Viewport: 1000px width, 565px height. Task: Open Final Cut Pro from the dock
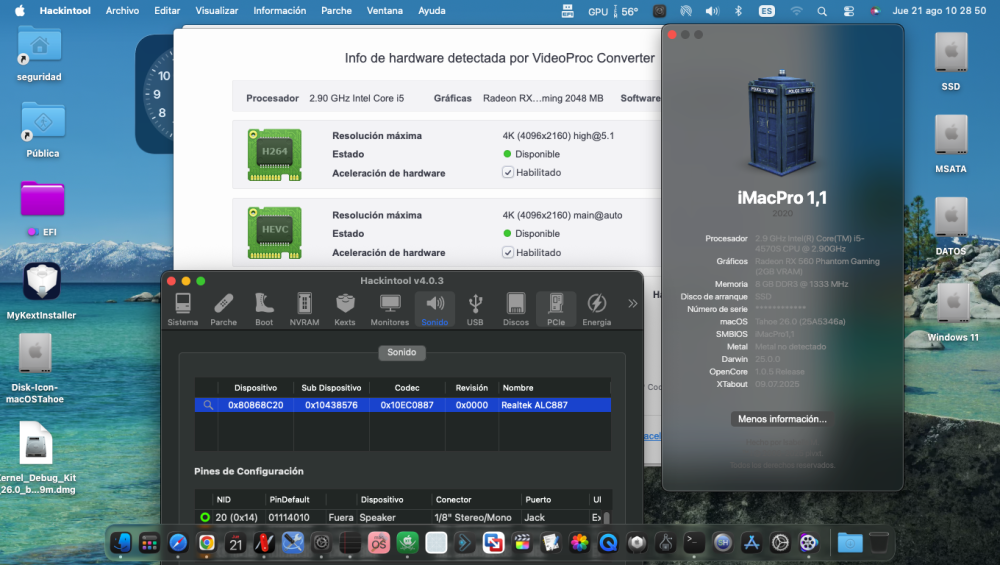tap(522, 543)
